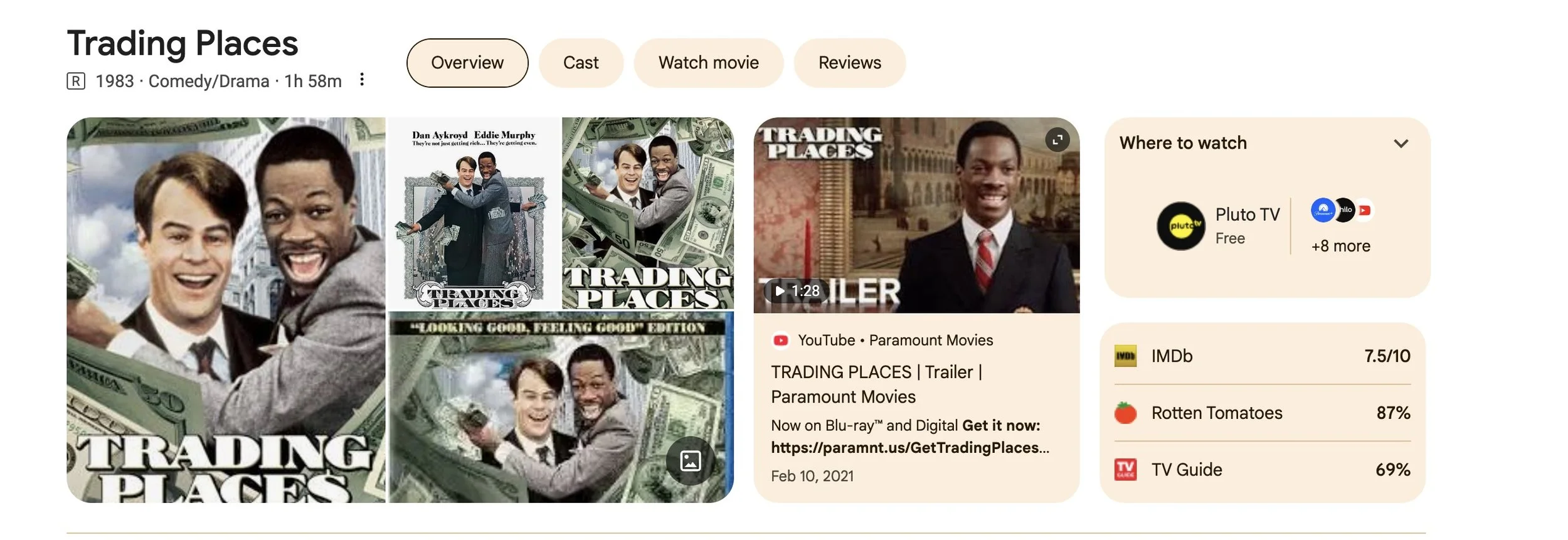Click the YouTube provider icon under Where to watch
This screenshot has width=1568, height=540.
(1364, 211)
